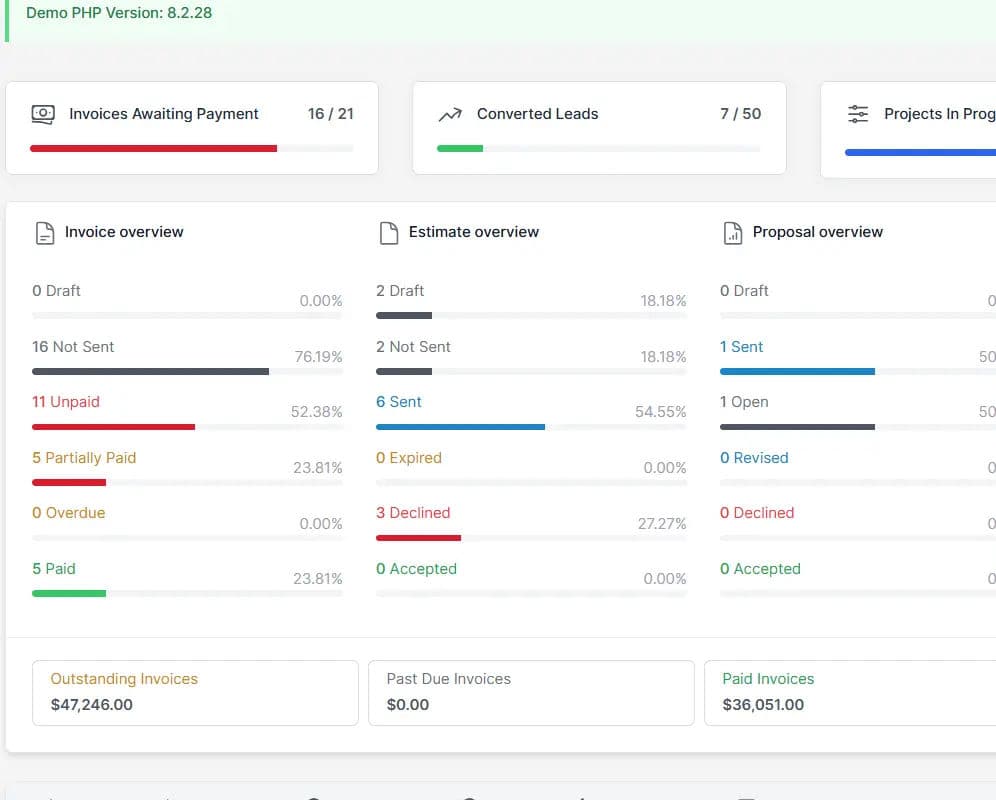
Task: View the 3 Declined estimates
Action: point(414,513)
